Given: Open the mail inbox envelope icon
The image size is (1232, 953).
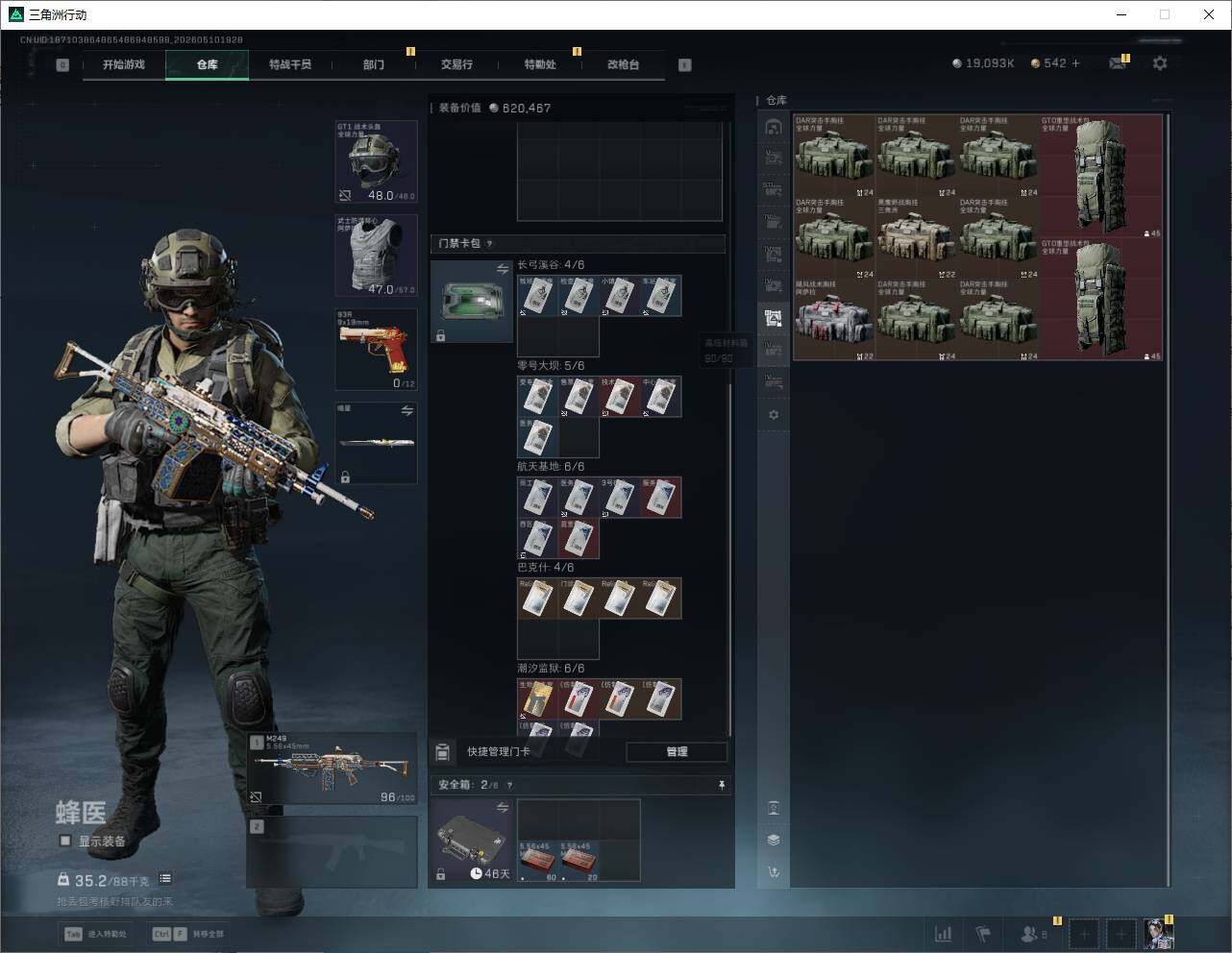Looking at the screenshot, I should (x=1117, y=63).
